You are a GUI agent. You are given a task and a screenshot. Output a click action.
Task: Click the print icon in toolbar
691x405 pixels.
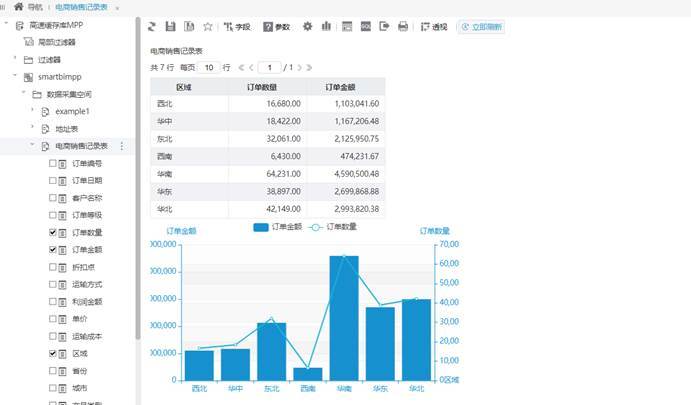pos(403,27)
